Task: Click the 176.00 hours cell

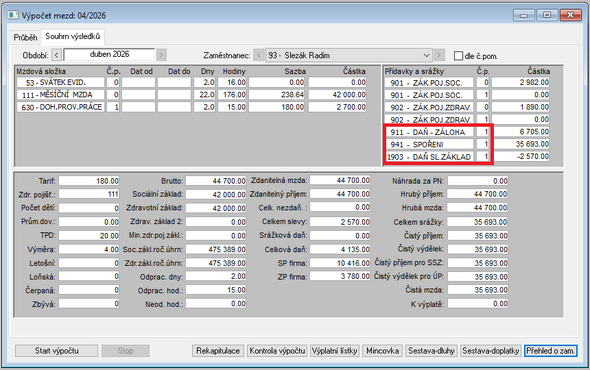Action: click(232, 95)
